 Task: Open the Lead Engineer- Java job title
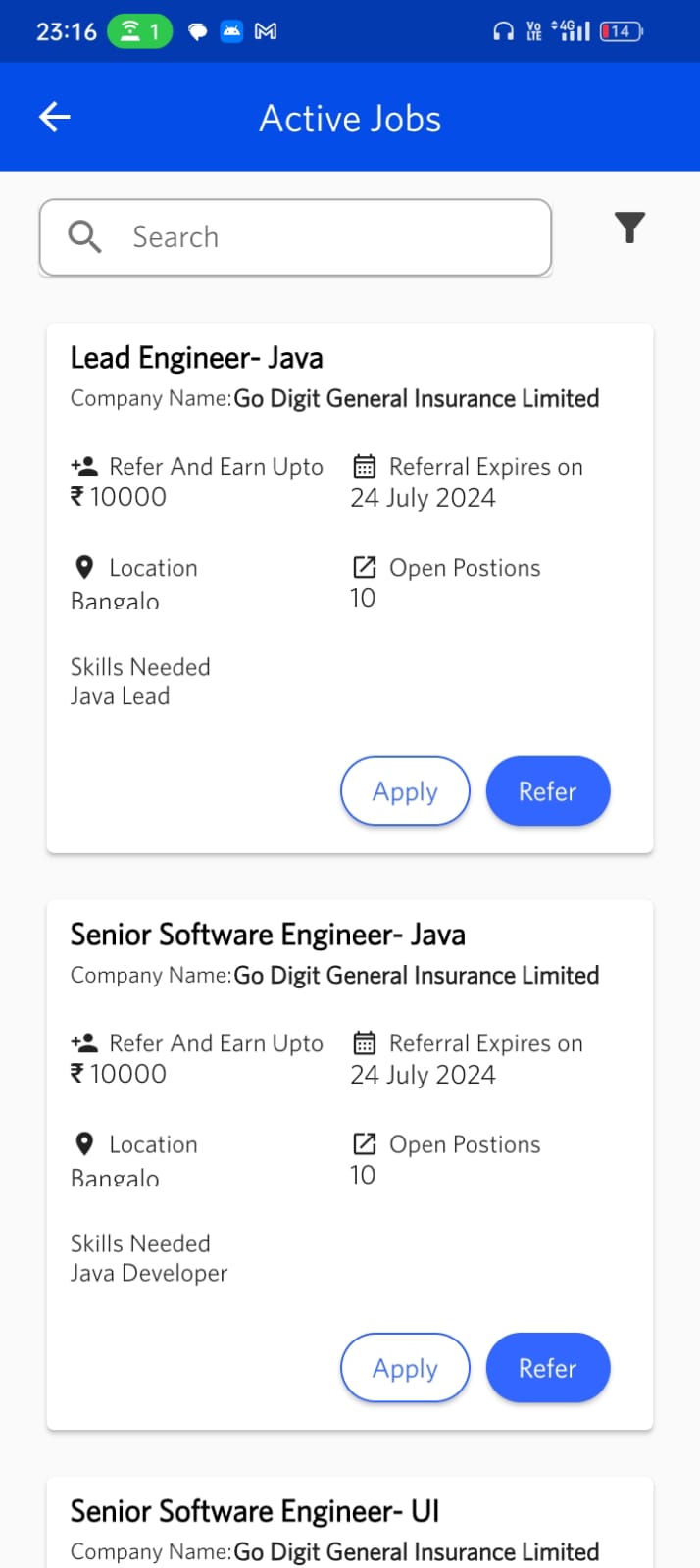(x=196, y=358)
